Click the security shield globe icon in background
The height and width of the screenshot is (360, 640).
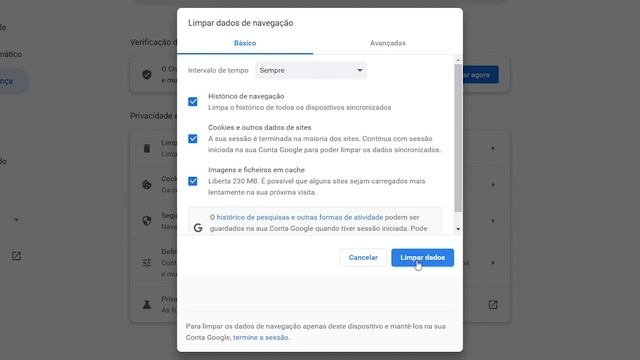[x=147, y=220]
